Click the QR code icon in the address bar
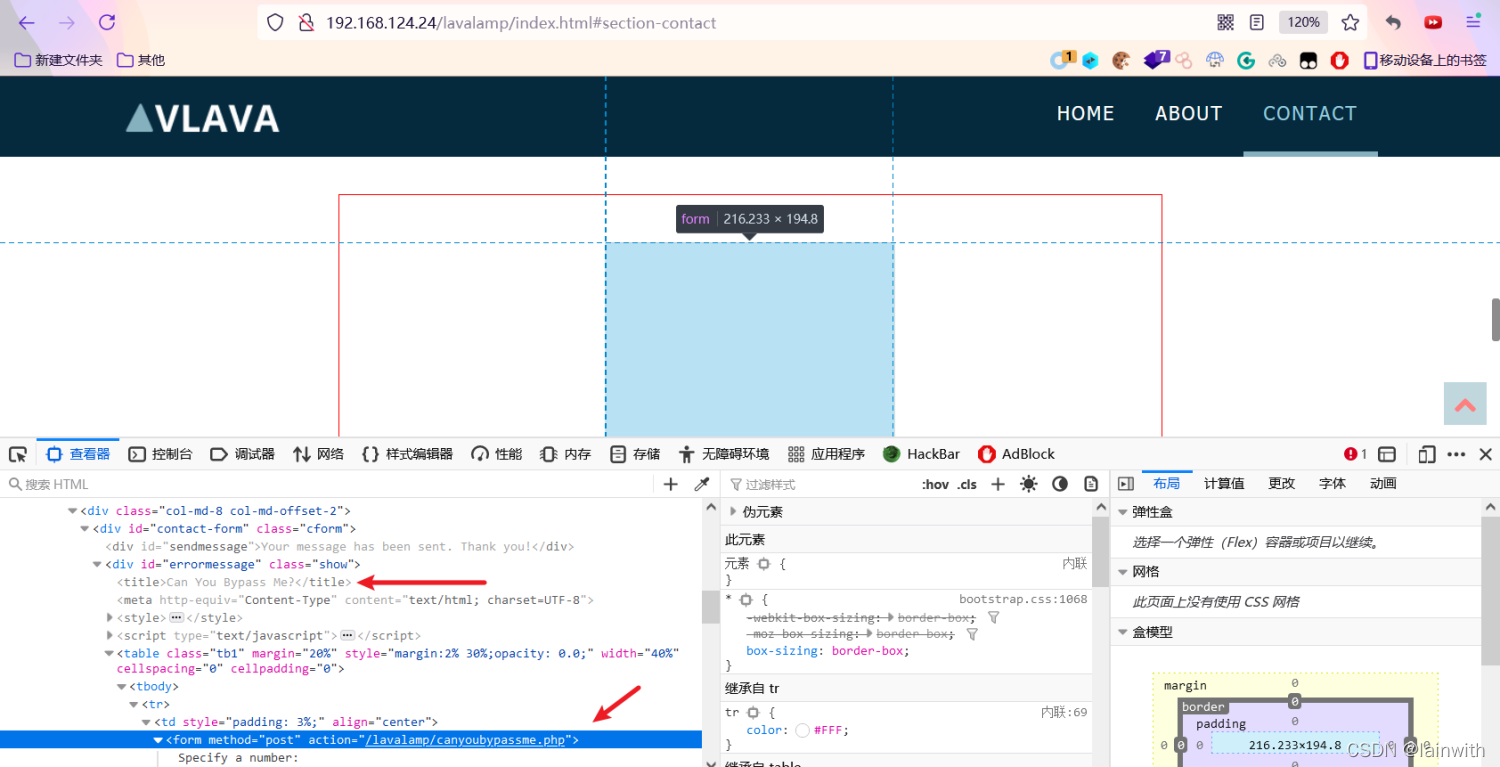This screenshot has height=767, width=1500. [1225, 22]
